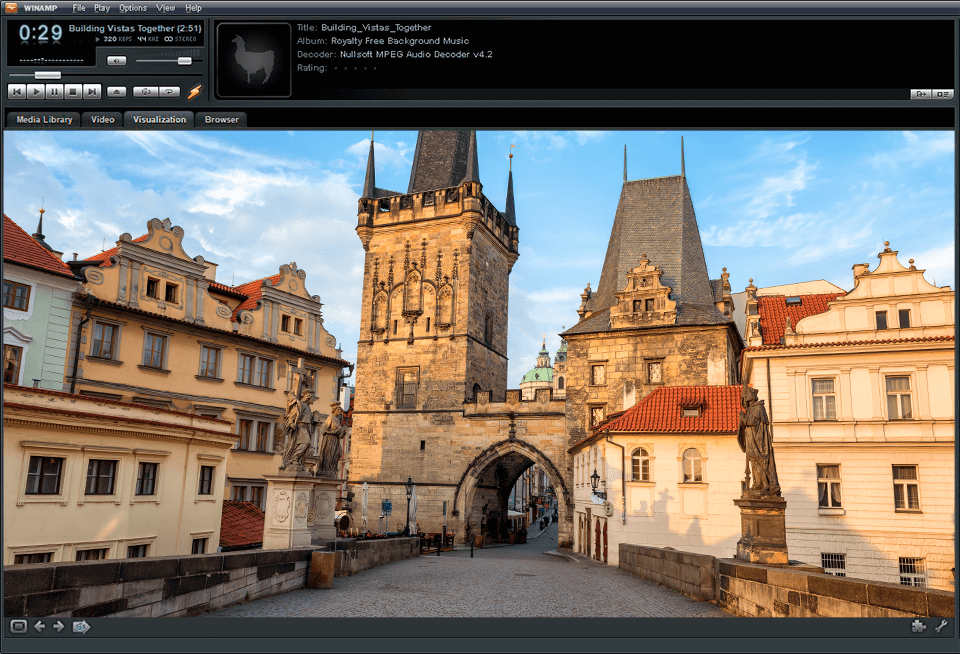The width and height of the screenshot is (960, 654).
Task: Toggle shuffle playback
Action: (147, 91)
